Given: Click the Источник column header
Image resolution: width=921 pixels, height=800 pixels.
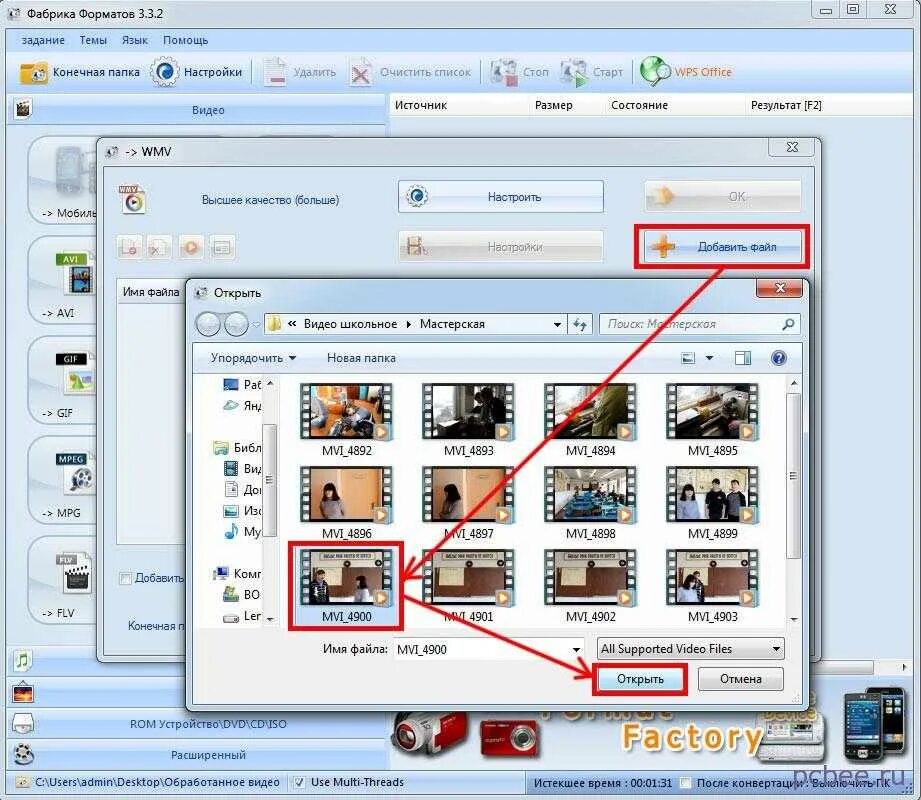Looking at the screenshot, I should 421,105.
